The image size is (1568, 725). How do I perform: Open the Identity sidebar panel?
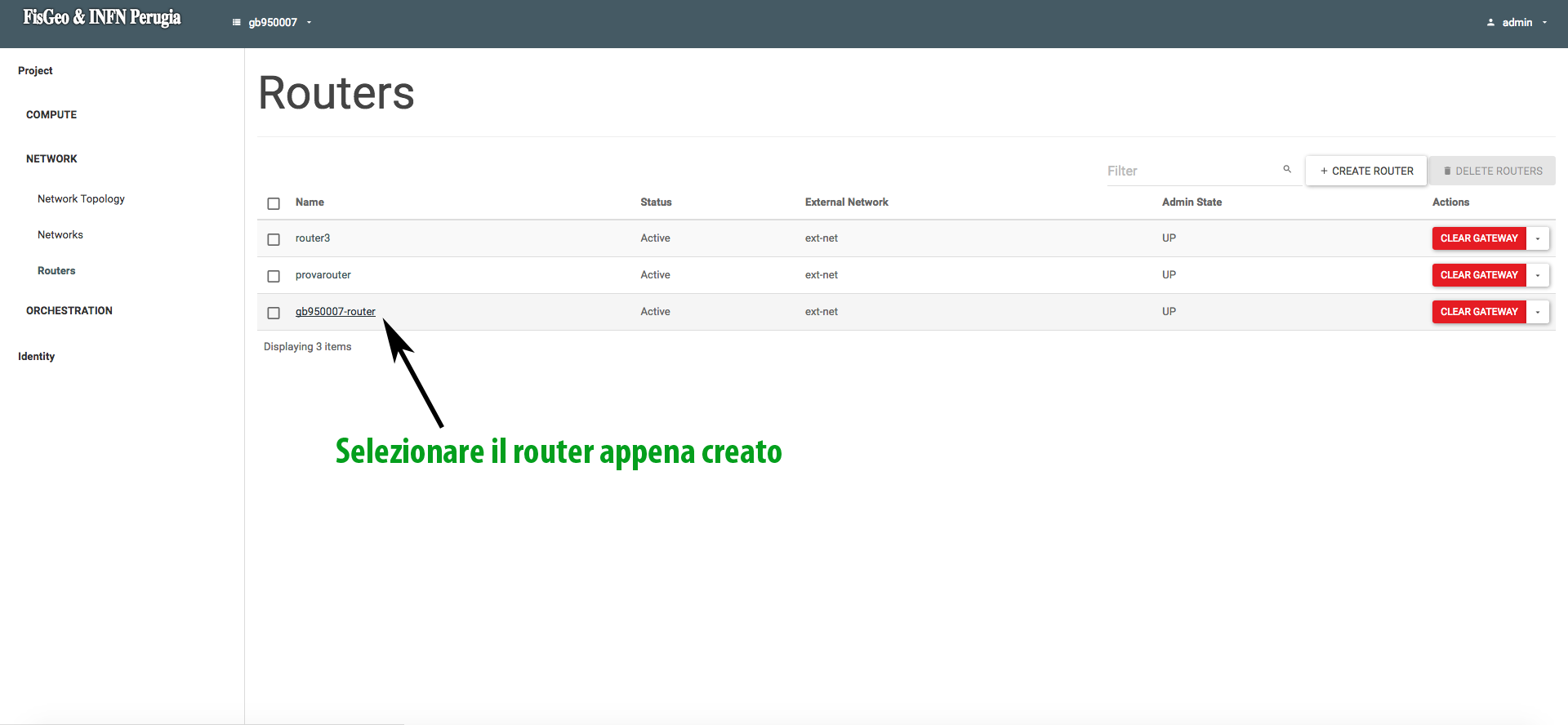(x=37, y=356)
